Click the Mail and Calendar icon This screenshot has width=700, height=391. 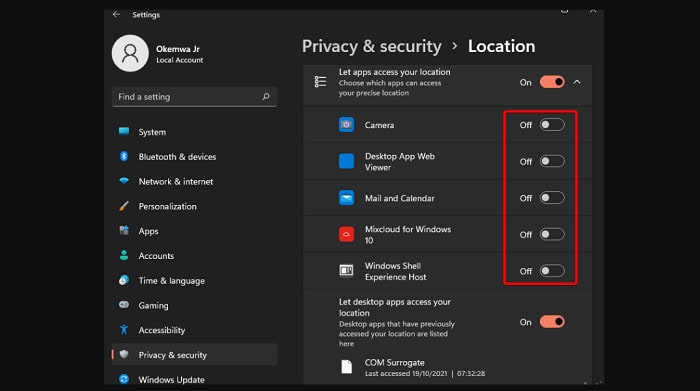[346, 198]
